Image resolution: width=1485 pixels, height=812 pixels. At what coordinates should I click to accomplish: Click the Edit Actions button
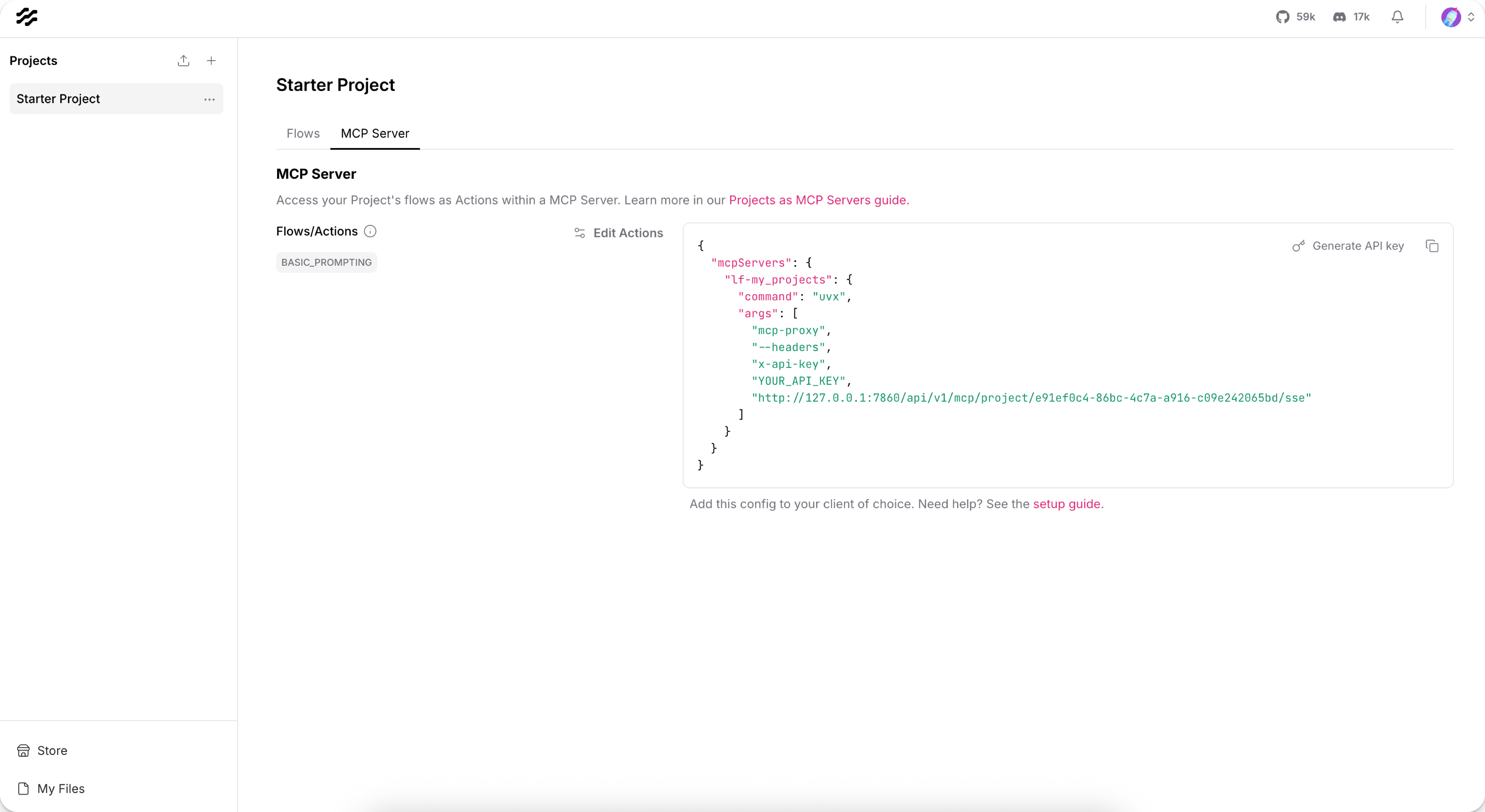[619, 233]
